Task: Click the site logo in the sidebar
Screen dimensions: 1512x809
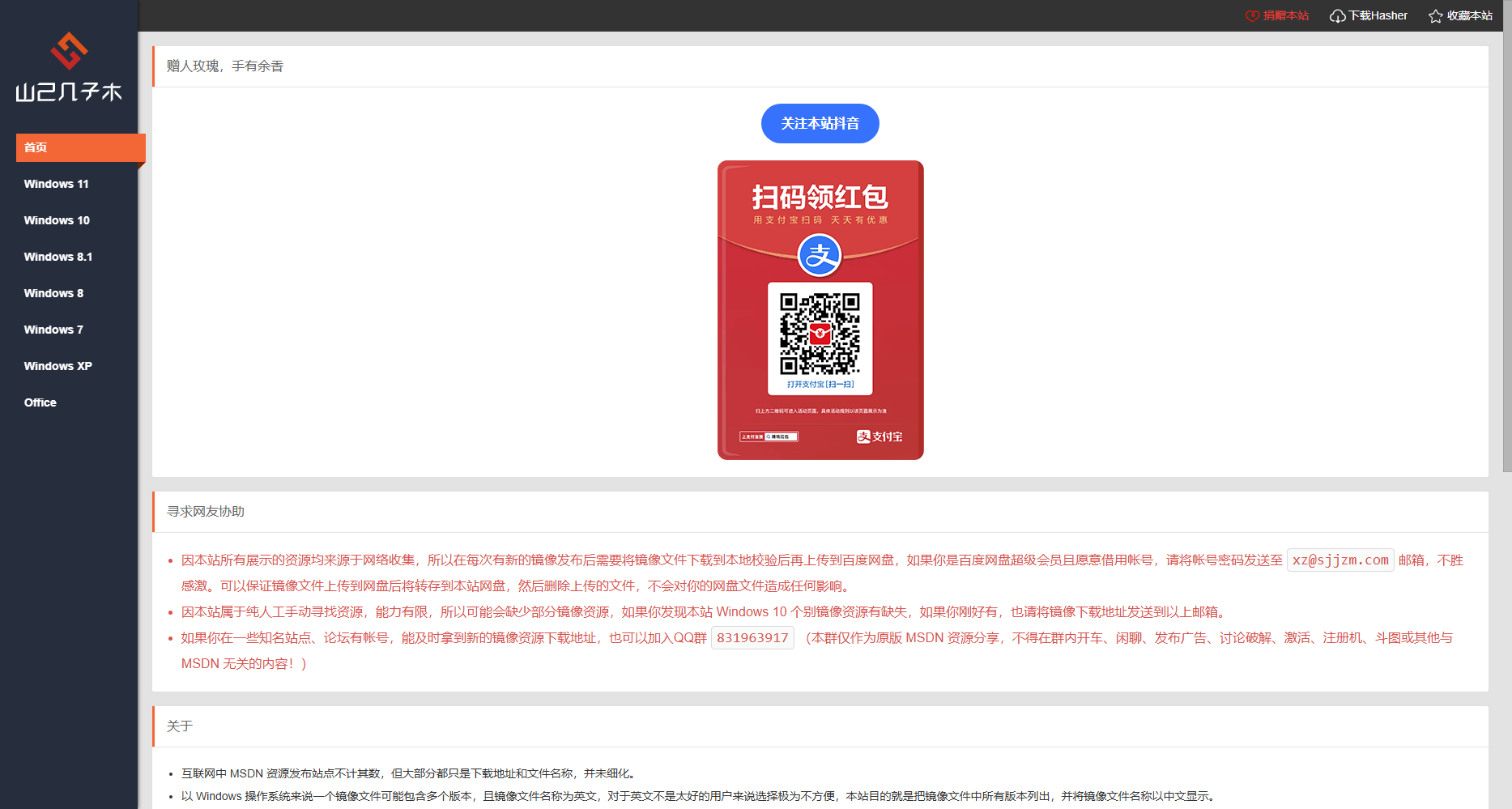Action: click(69, 67)
